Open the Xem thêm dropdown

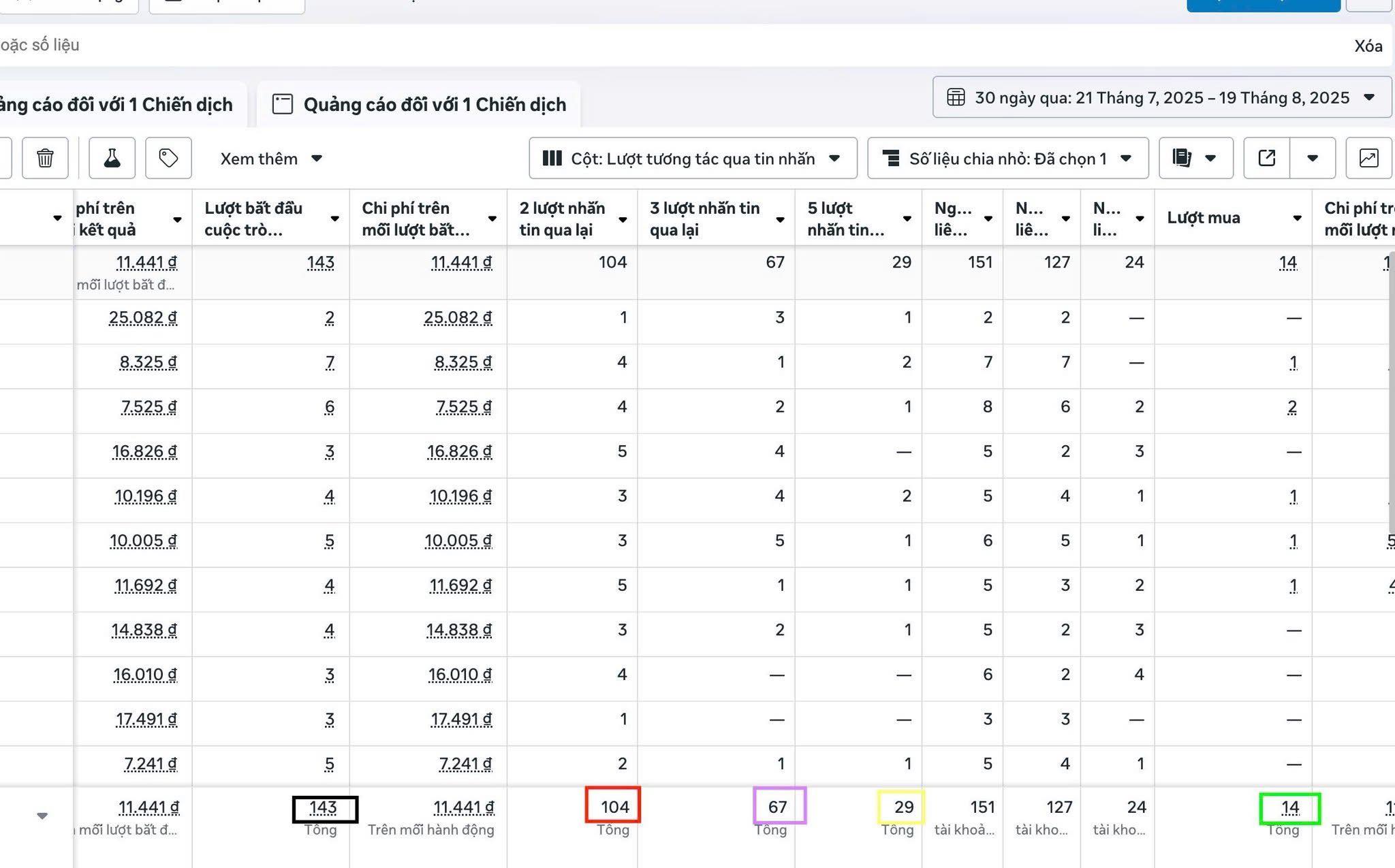270,159
